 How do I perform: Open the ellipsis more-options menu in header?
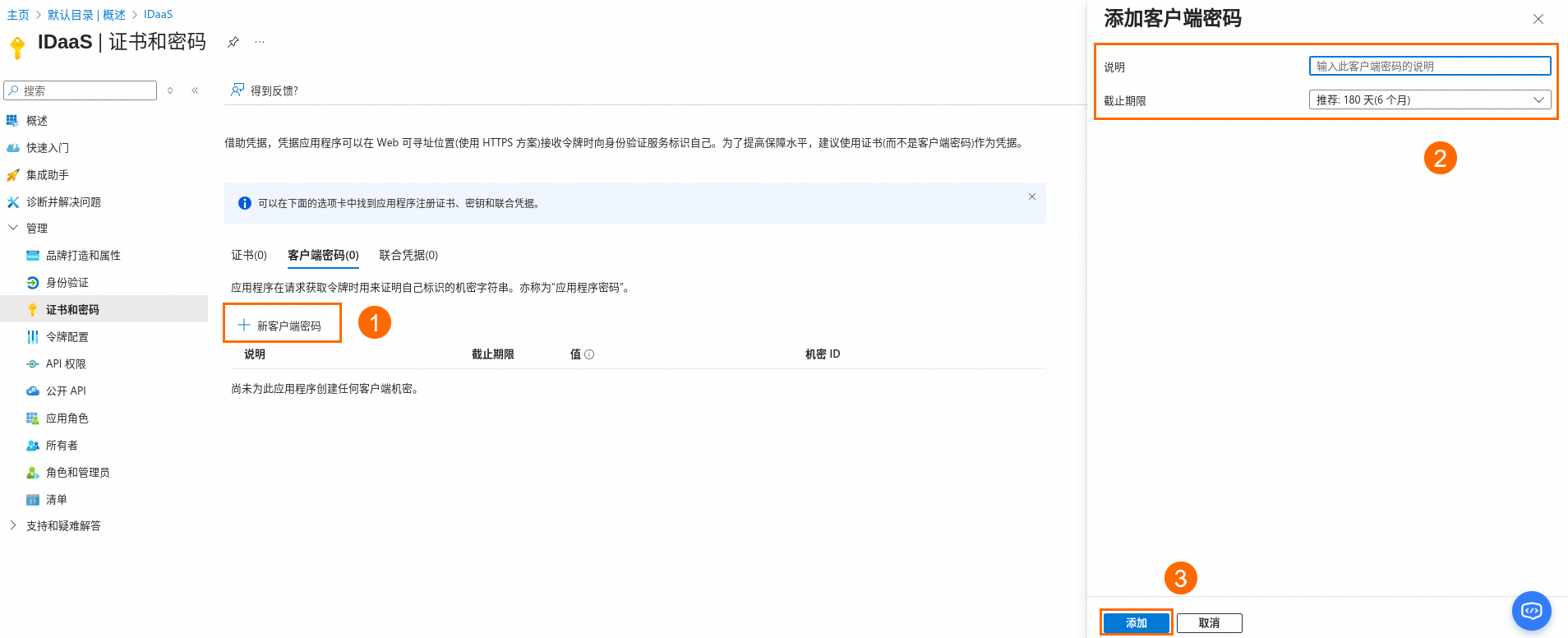(260, 42)
